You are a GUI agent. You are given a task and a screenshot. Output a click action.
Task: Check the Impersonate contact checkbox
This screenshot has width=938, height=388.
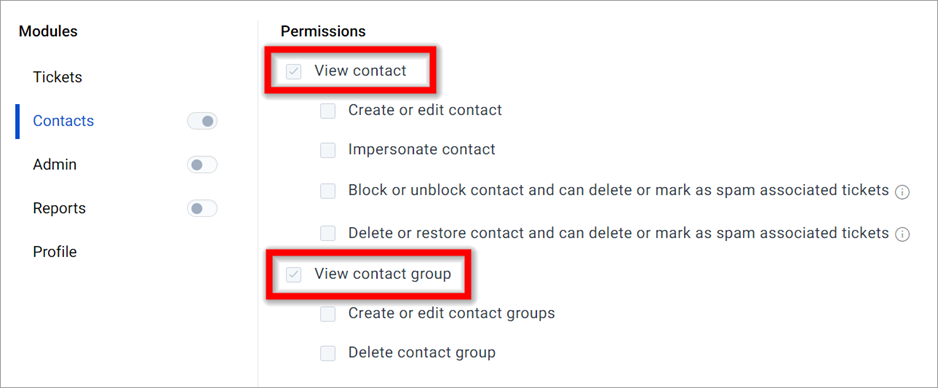click(328, 149)
